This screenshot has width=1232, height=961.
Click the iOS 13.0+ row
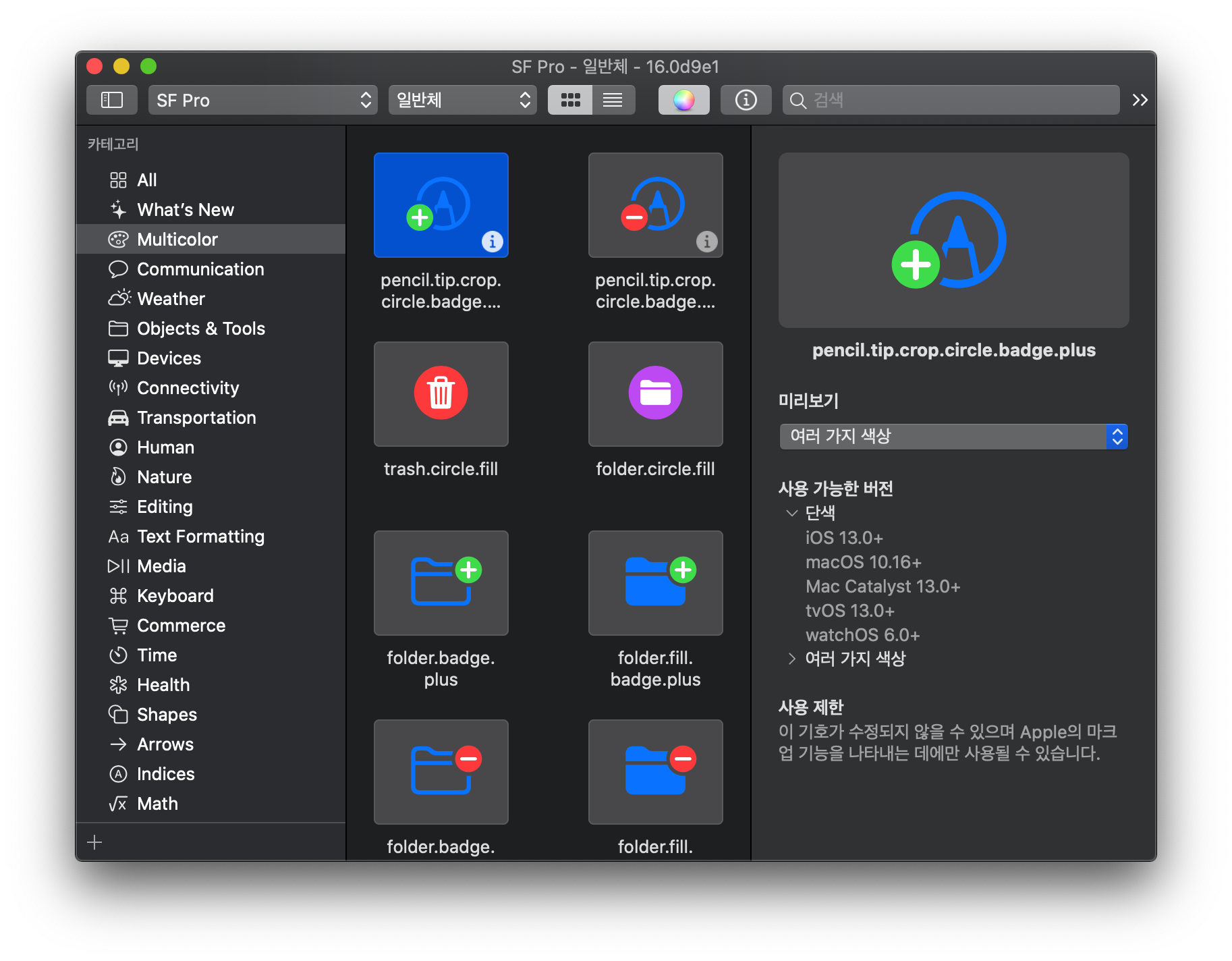[x=844, y=538]
